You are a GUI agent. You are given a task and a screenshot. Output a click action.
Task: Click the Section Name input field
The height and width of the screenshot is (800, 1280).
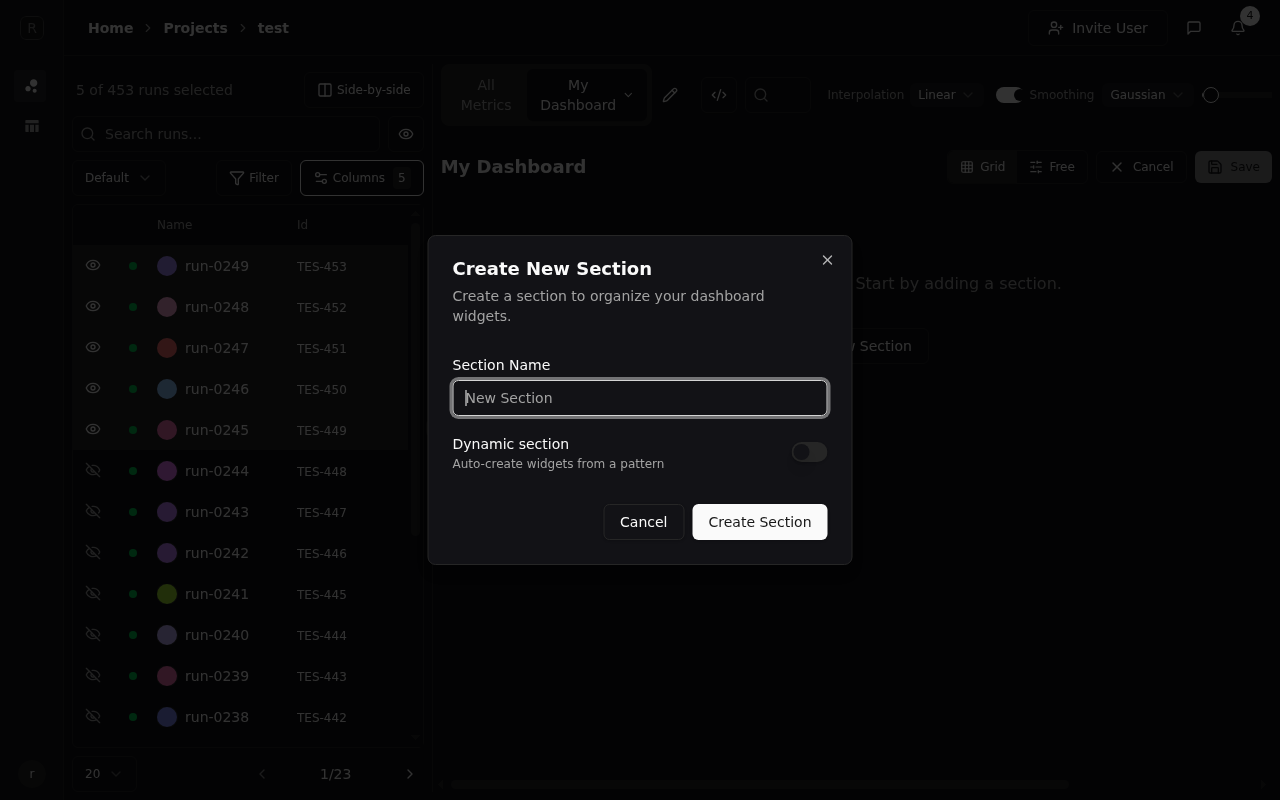click(640, 397)
